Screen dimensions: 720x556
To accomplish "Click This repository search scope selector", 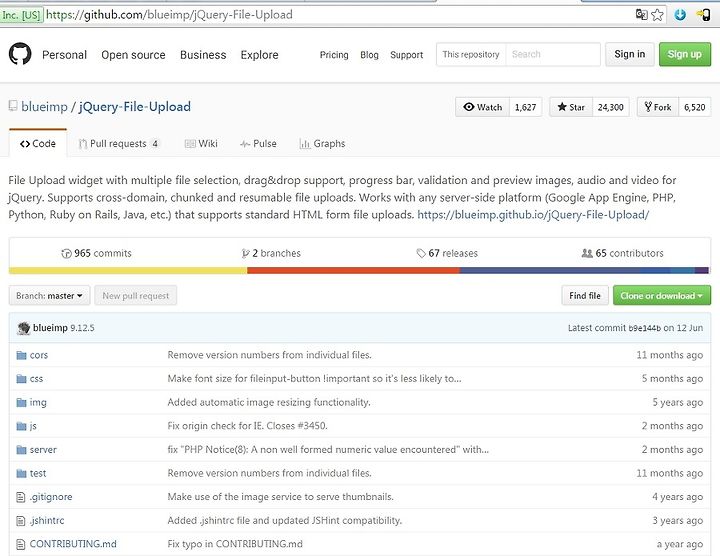I will pyautogui.click(x=471, y=54).
